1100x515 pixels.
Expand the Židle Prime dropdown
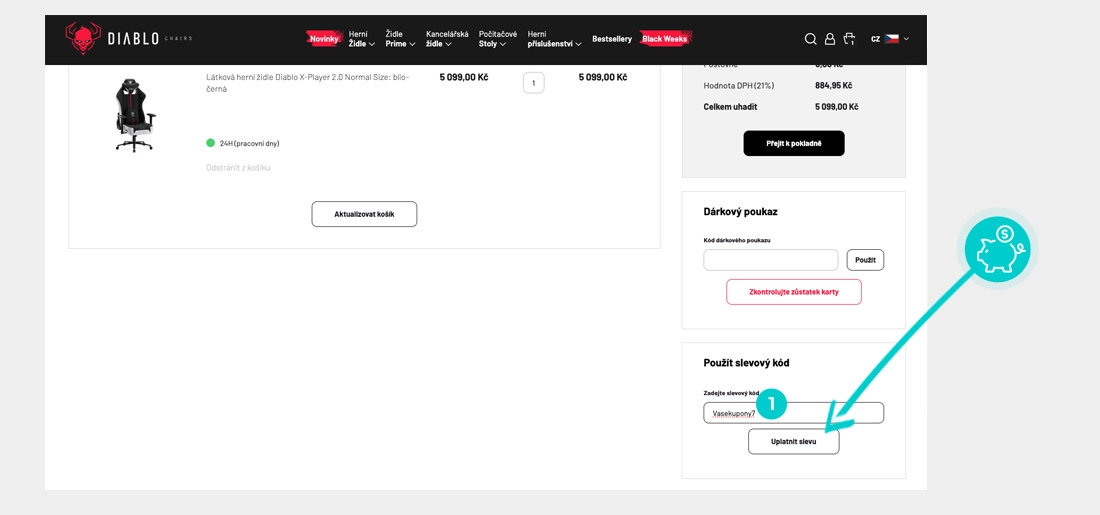pyautogui.click(x=400, y=39)
